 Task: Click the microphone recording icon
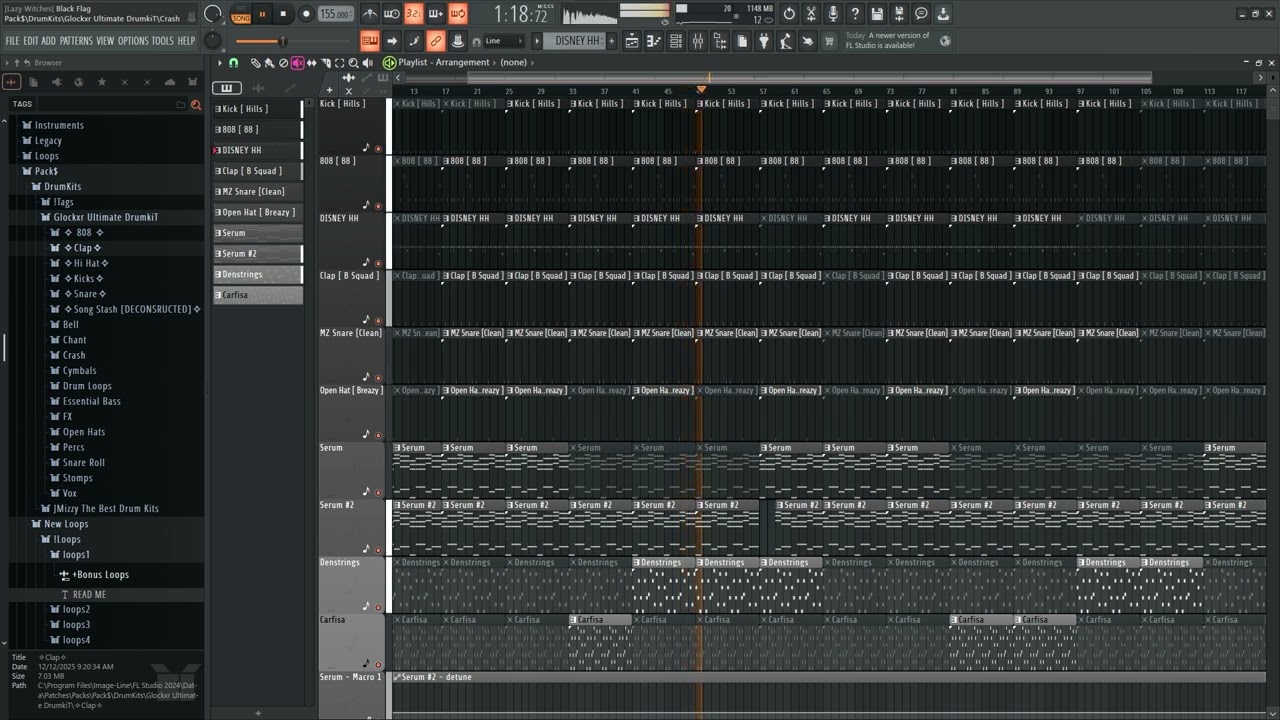833,14
